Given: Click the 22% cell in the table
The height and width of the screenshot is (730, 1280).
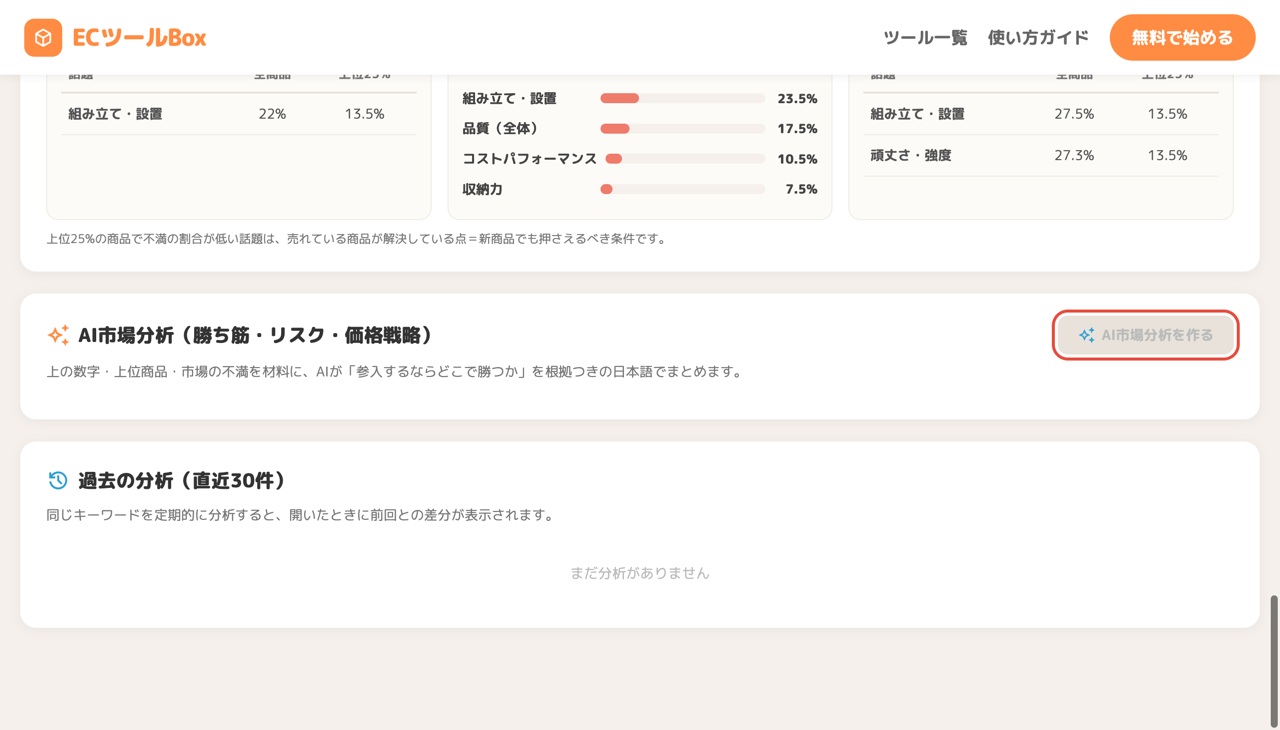Looking at the screenshot, I should [272, 114].
